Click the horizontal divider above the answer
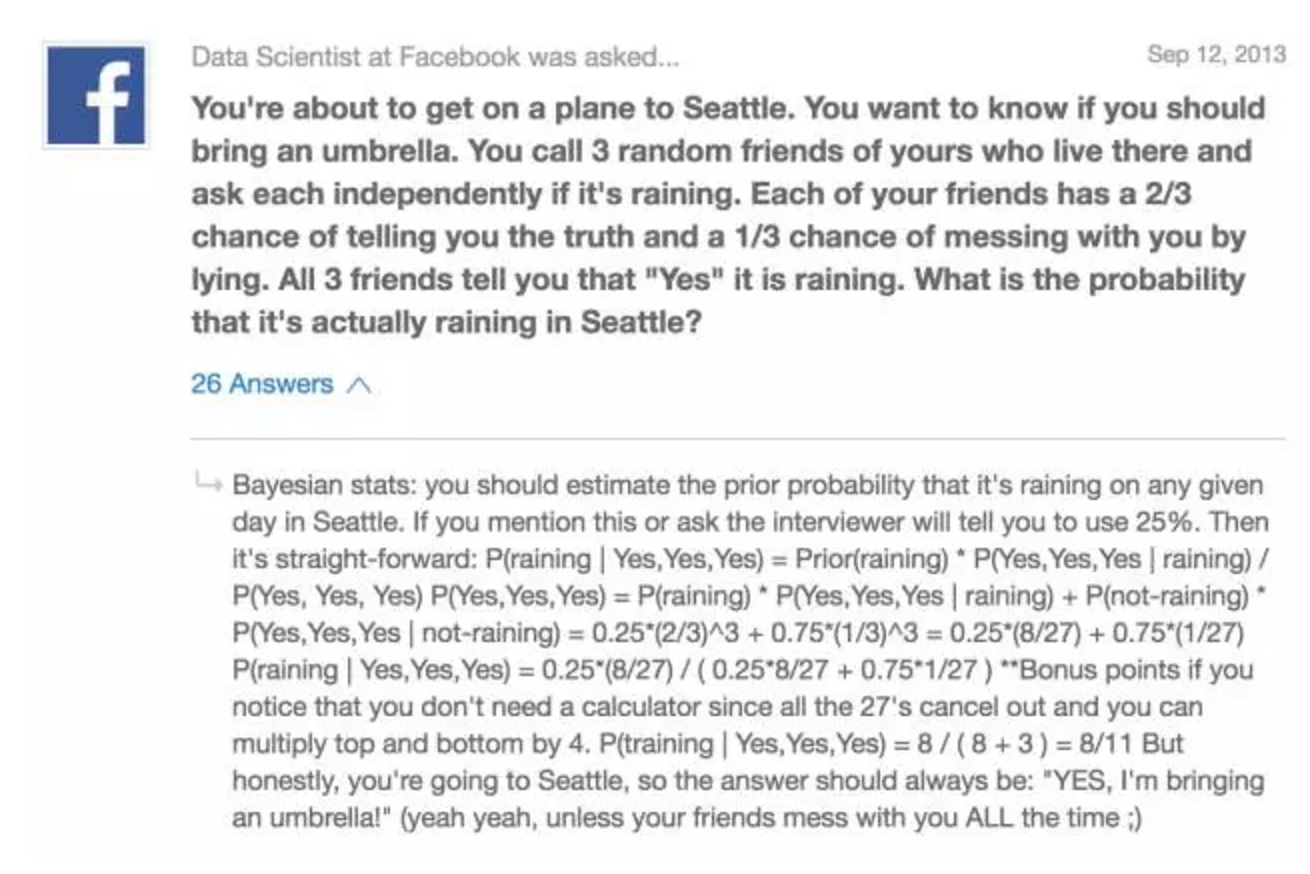This screenshot has width=1310, height=874. coord(738,439)
